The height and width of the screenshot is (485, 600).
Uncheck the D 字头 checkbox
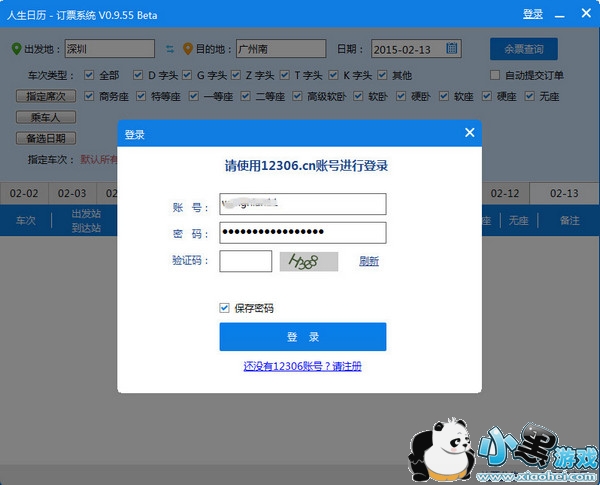click(138, 75)
